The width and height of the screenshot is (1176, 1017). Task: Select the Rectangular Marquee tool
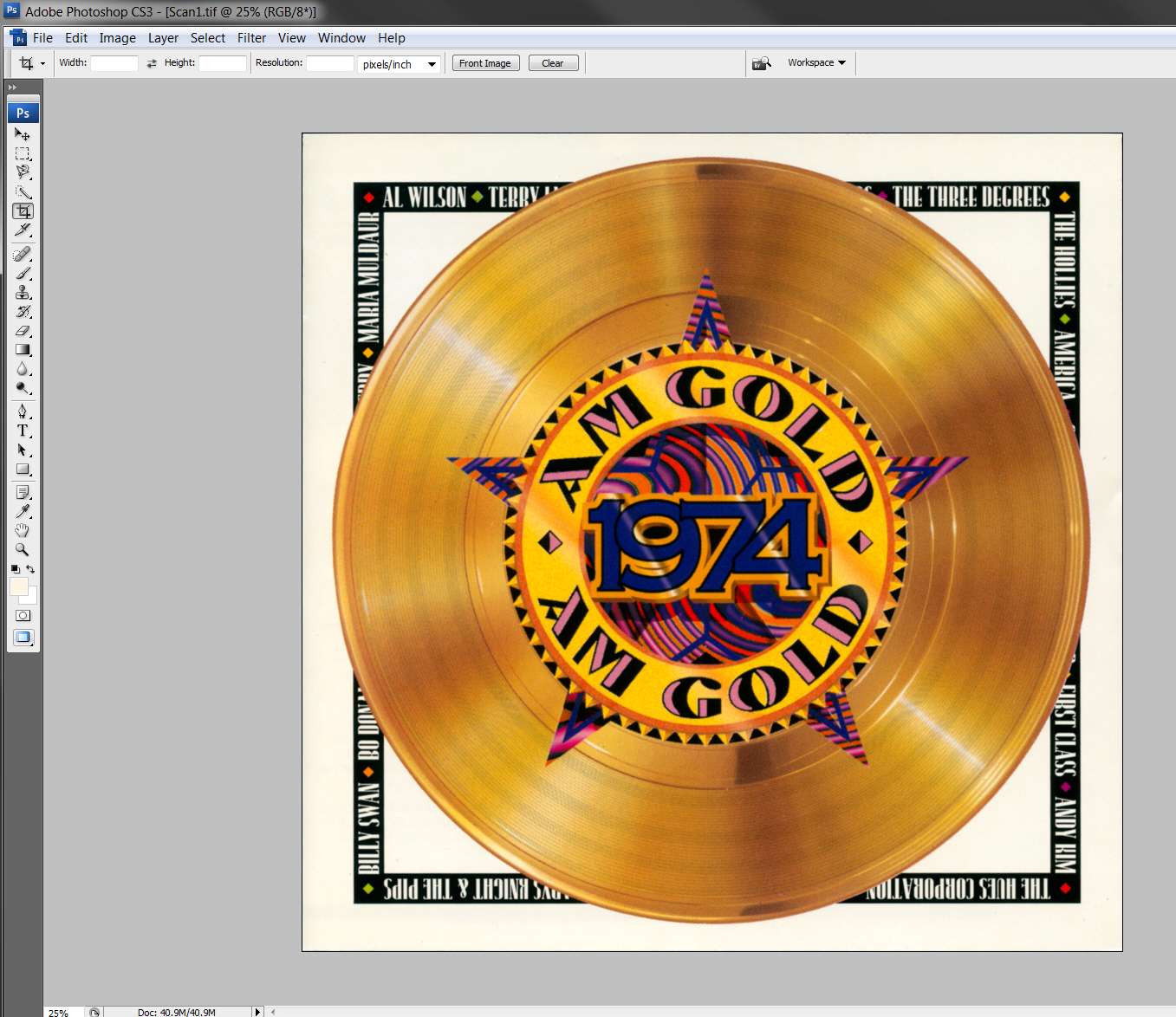click(x=23, y=153)
